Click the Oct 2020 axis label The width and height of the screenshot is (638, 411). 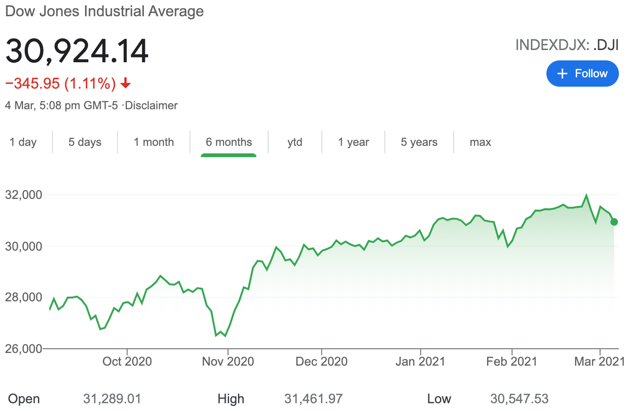coord(127,361)
